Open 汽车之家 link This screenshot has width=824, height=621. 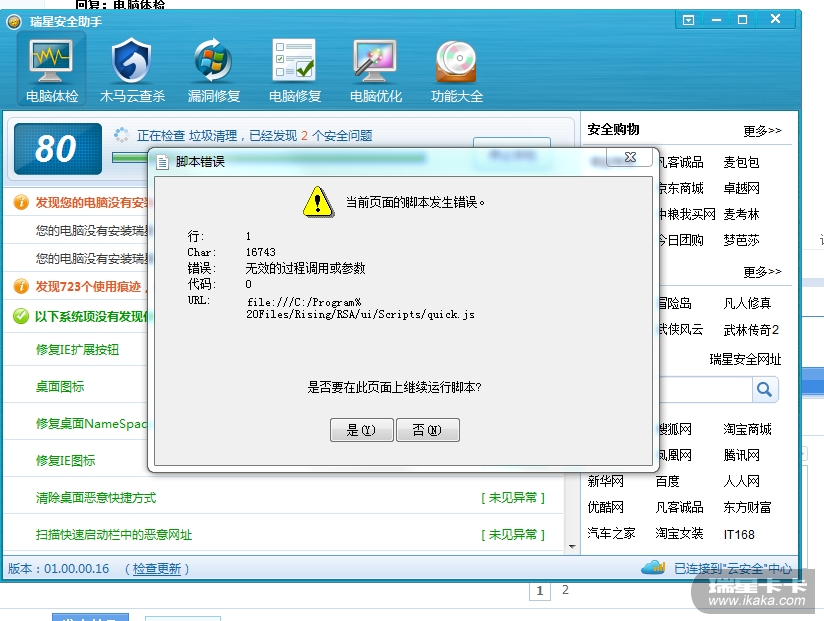[611, 533]
